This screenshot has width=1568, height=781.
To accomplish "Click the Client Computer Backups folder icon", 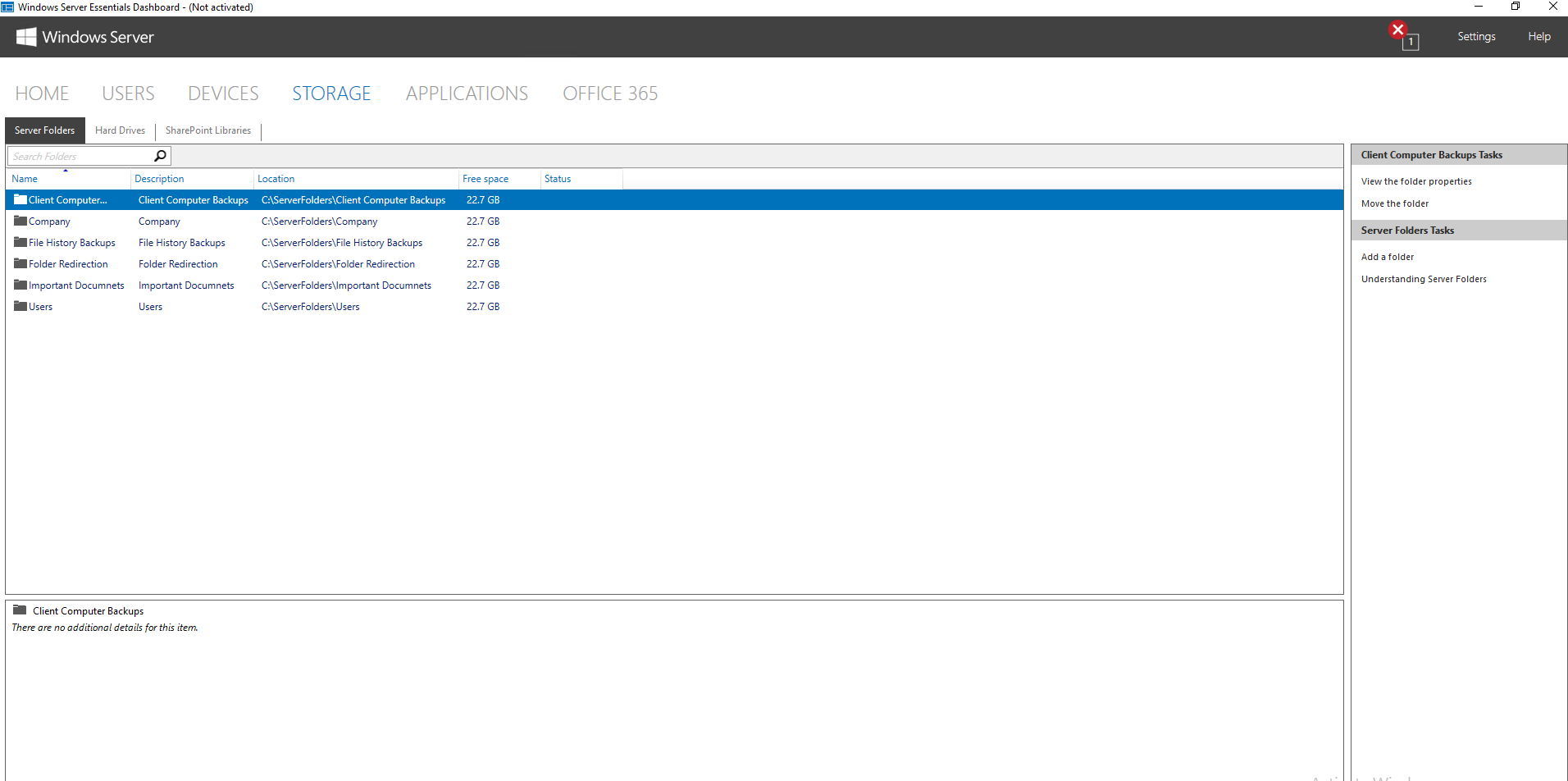I will tap(21, 199).
